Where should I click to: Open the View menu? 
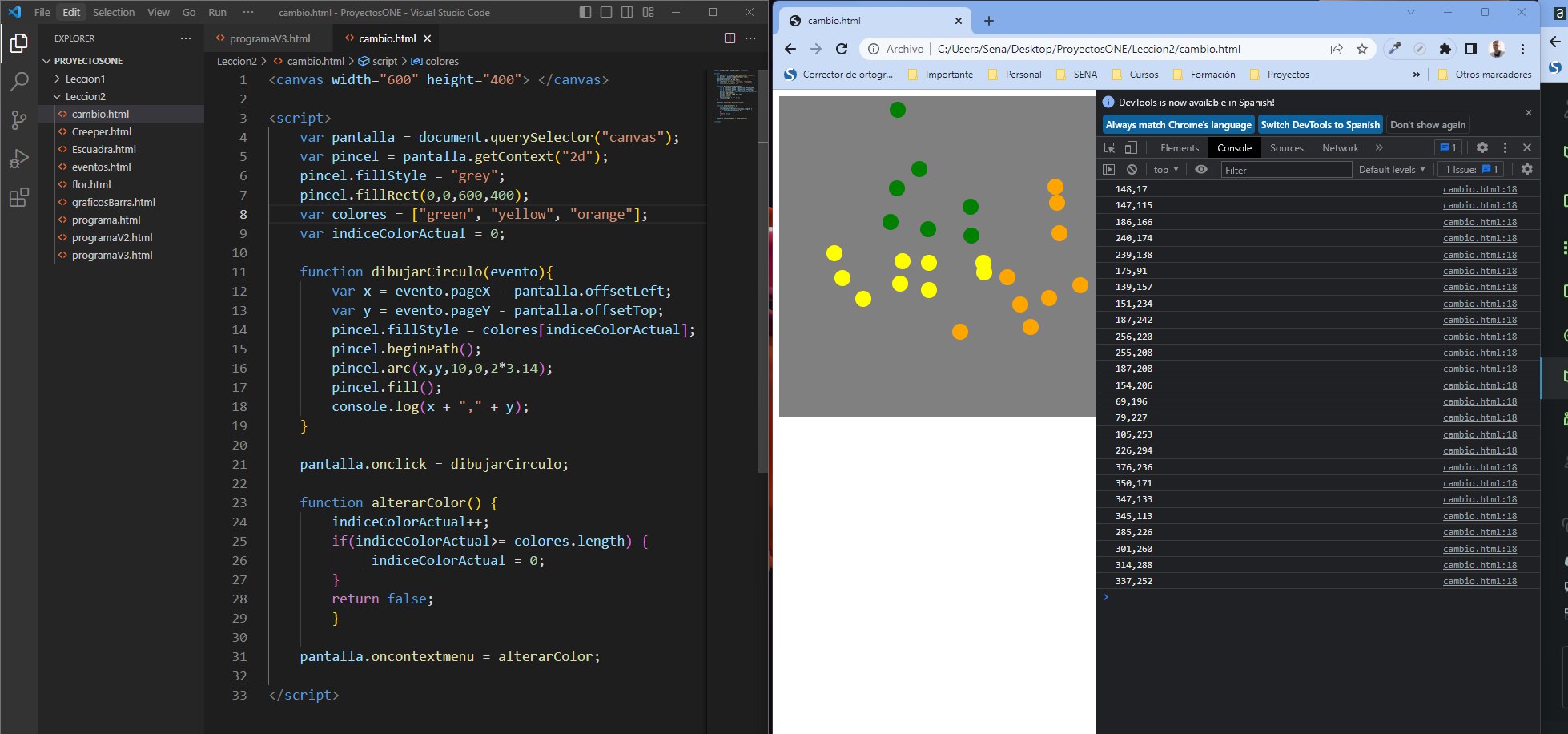[159, 12]
